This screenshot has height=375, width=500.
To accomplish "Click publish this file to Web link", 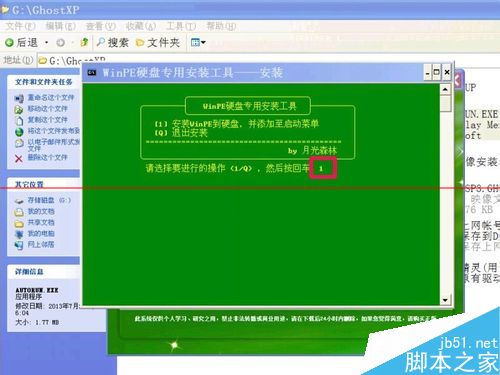I will coord(54,131).
